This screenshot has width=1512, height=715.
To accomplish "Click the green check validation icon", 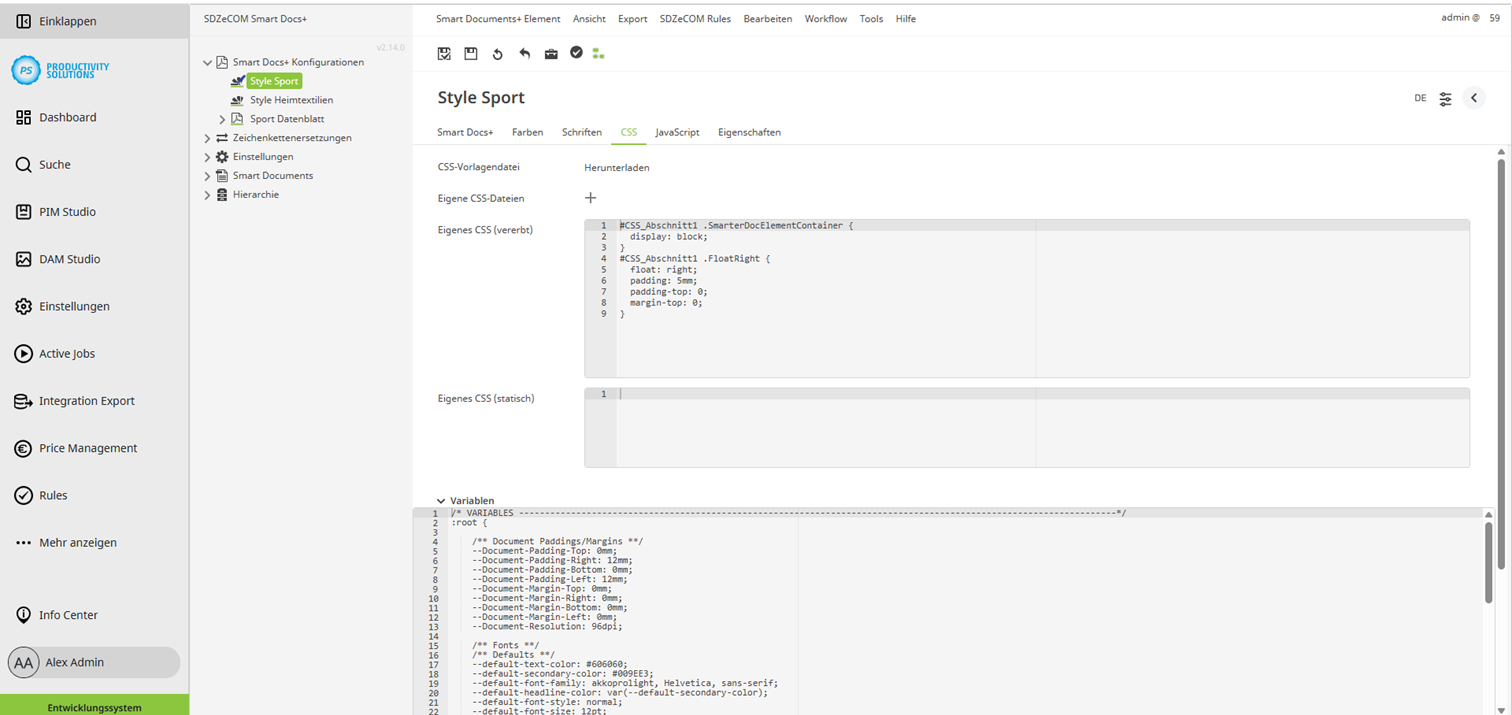I will [577, 54].
